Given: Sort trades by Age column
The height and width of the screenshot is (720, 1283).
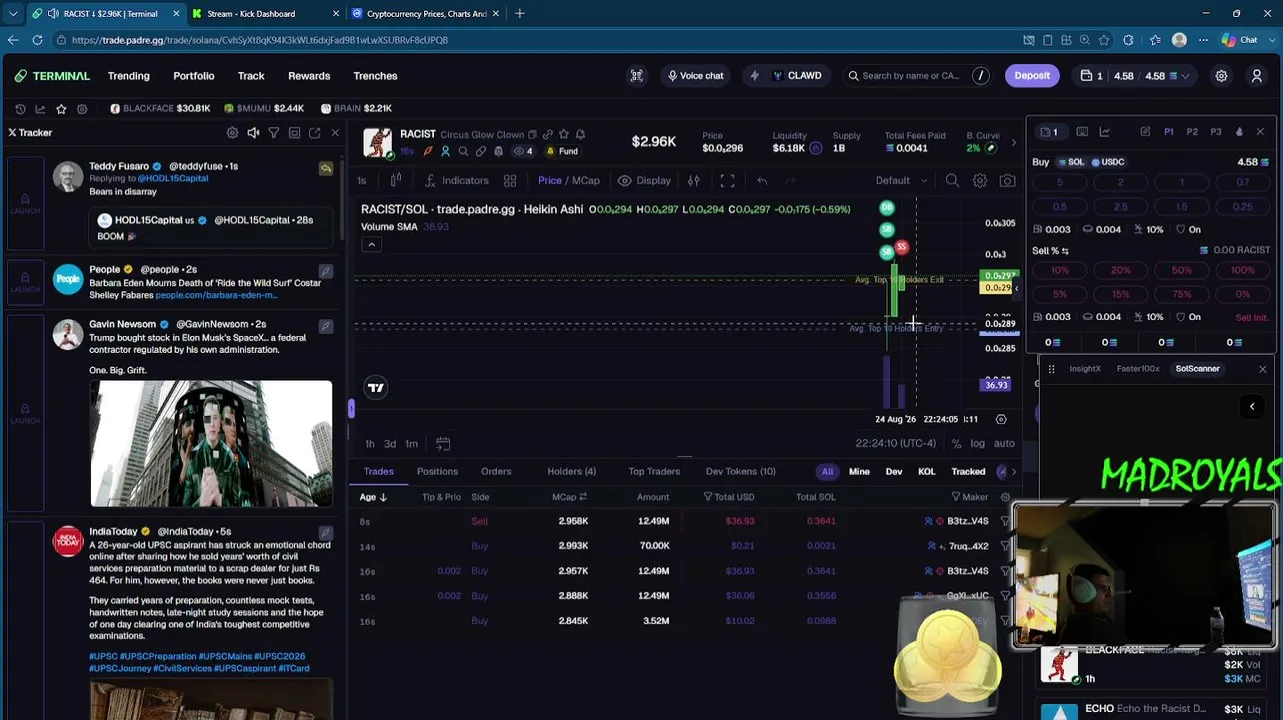Looking at the screenshot, I should tap(373, 497).
